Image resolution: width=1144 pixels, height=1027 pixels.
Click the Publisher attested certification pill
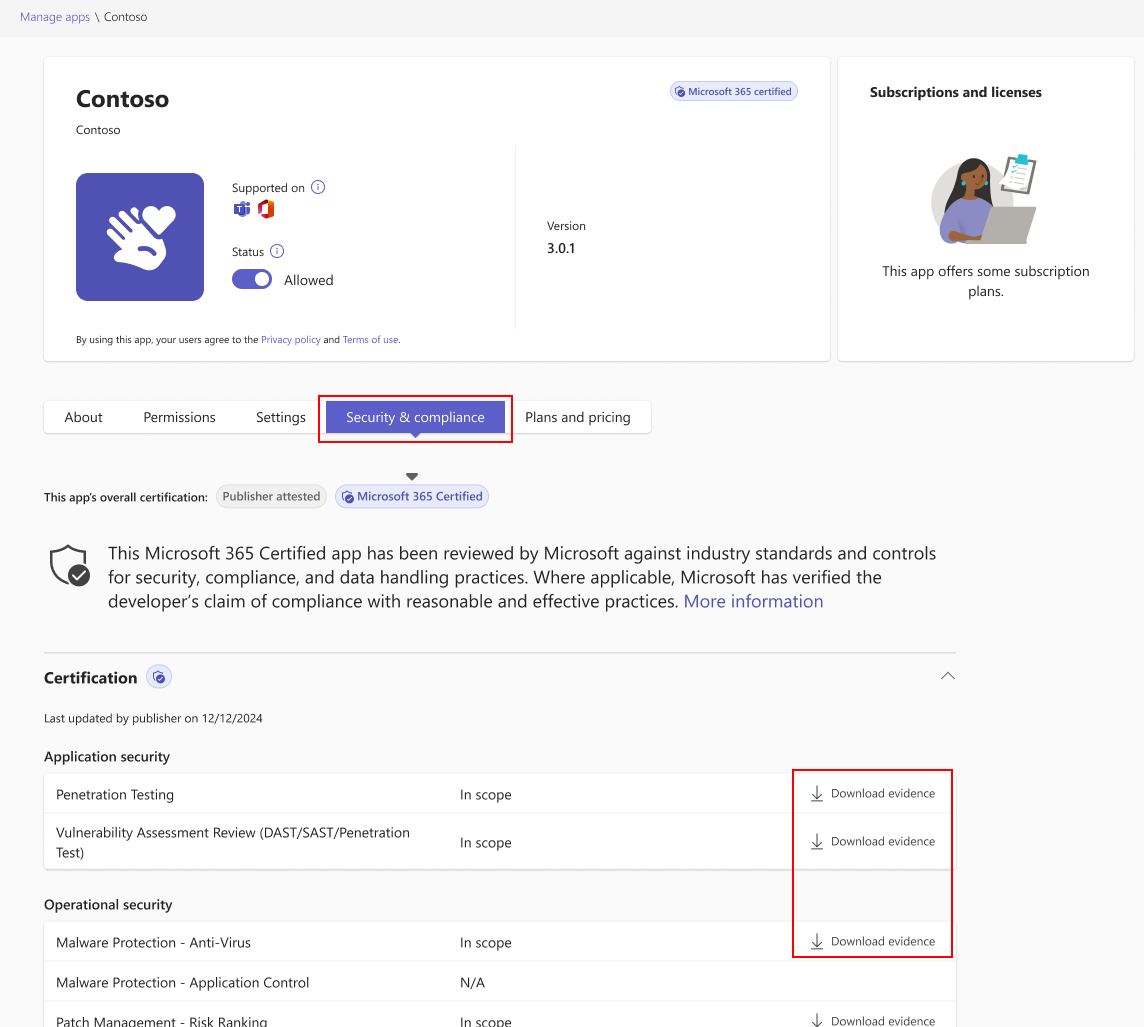pos(271,496)
